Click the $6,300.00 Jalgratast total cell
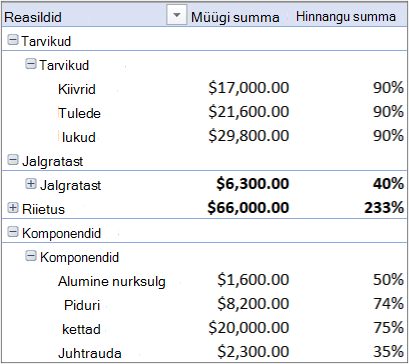 [x=252, y=184]
